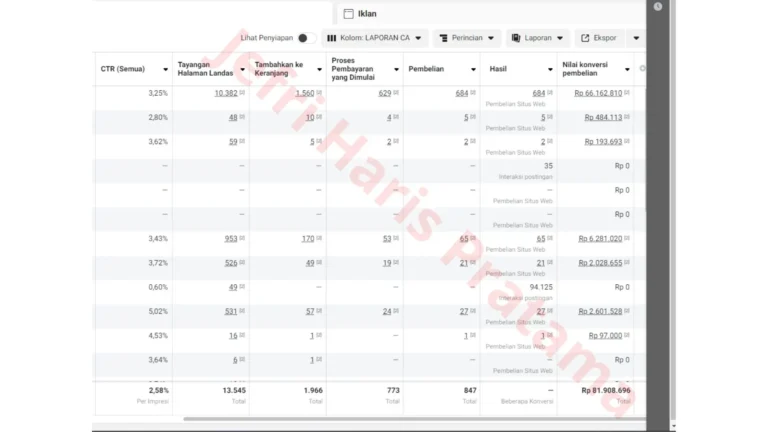Screen dimensions: 768x432
Task: Open the Perincian breakdown dropdown
Action: pos(466,38)
